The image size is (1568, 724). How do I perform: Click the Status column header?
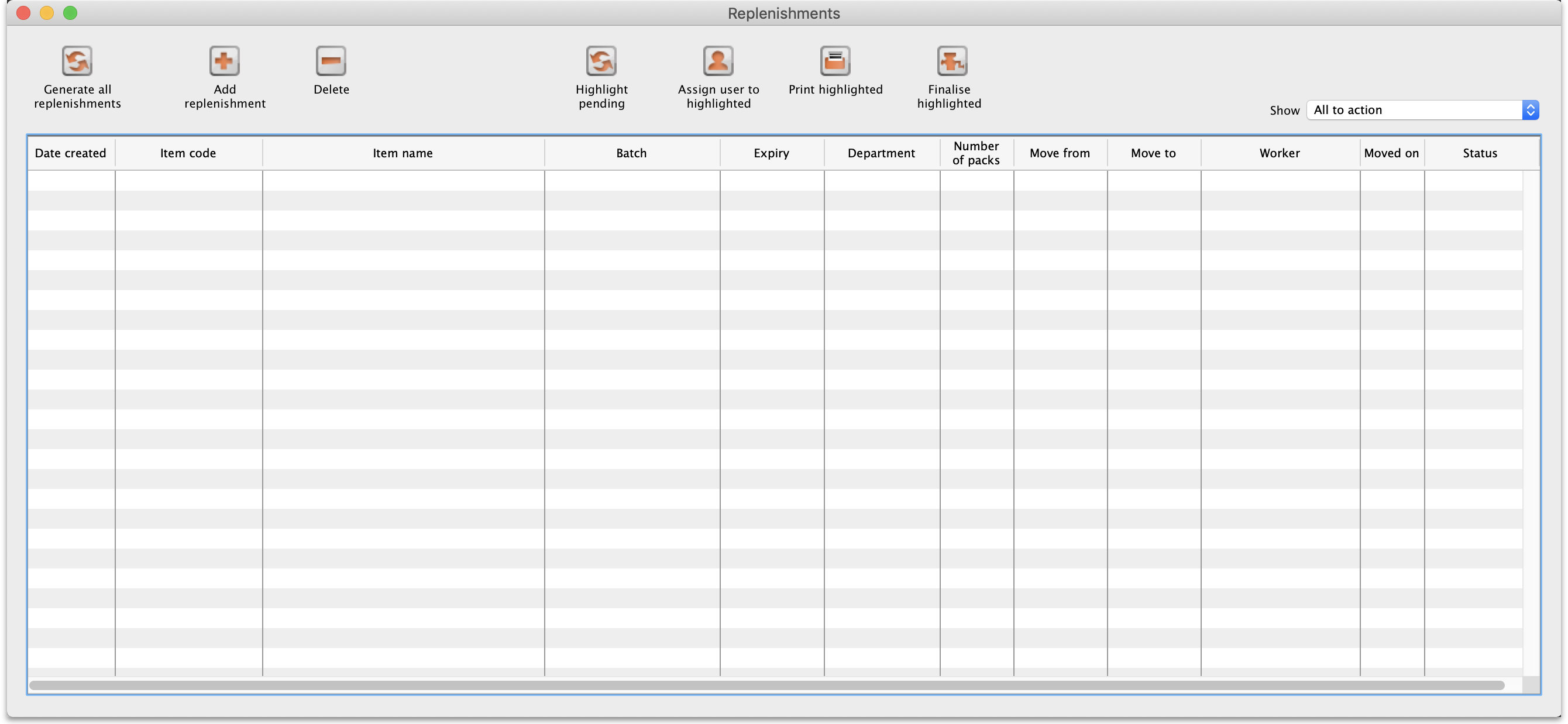(x=1480, y=153)
